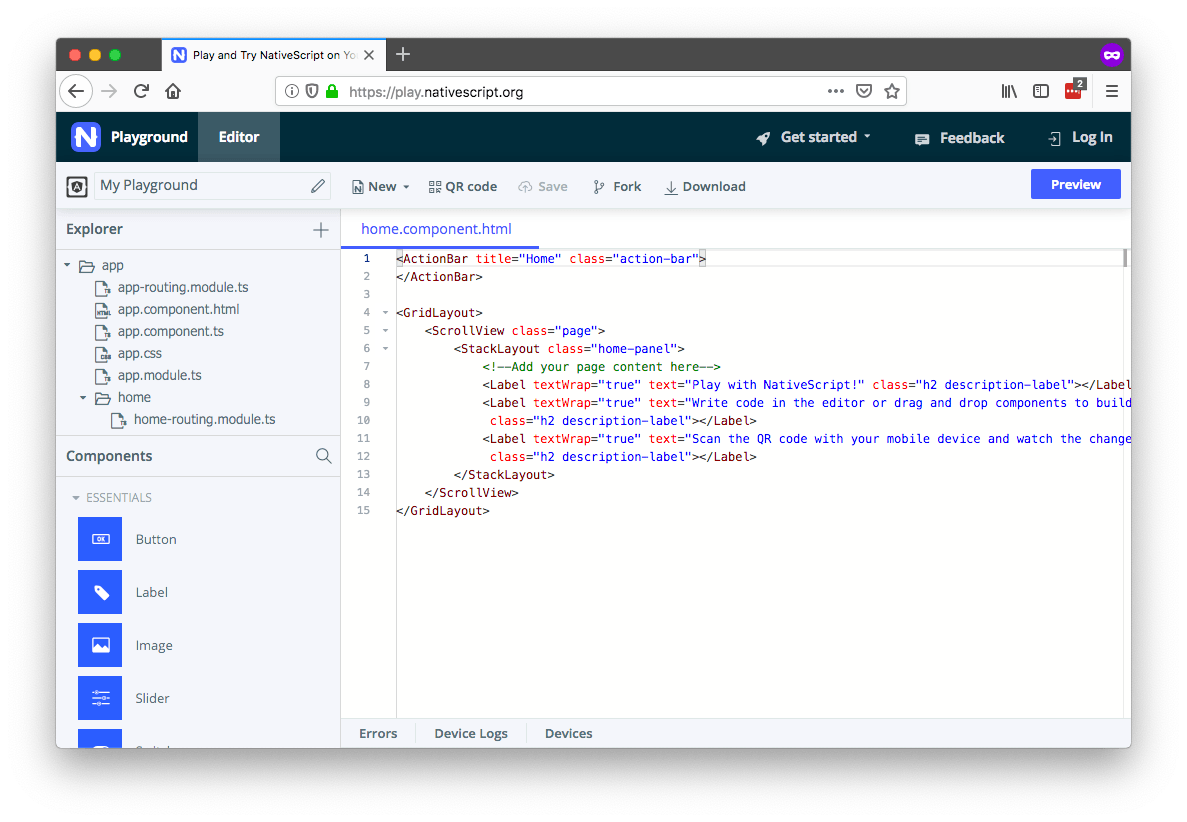Open the QR code option
Screen dimensions: 1187x822
pyautogui.click(x=462, y=187)
